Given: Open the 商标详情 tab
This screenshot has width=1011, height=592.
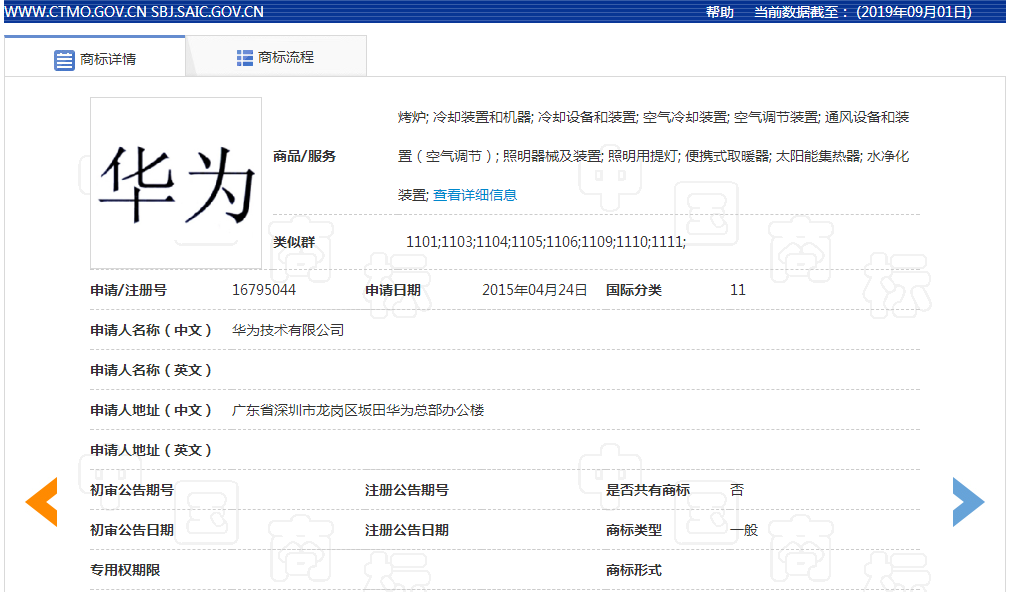Looking at the screenshot, I should [x=95, y=57].
